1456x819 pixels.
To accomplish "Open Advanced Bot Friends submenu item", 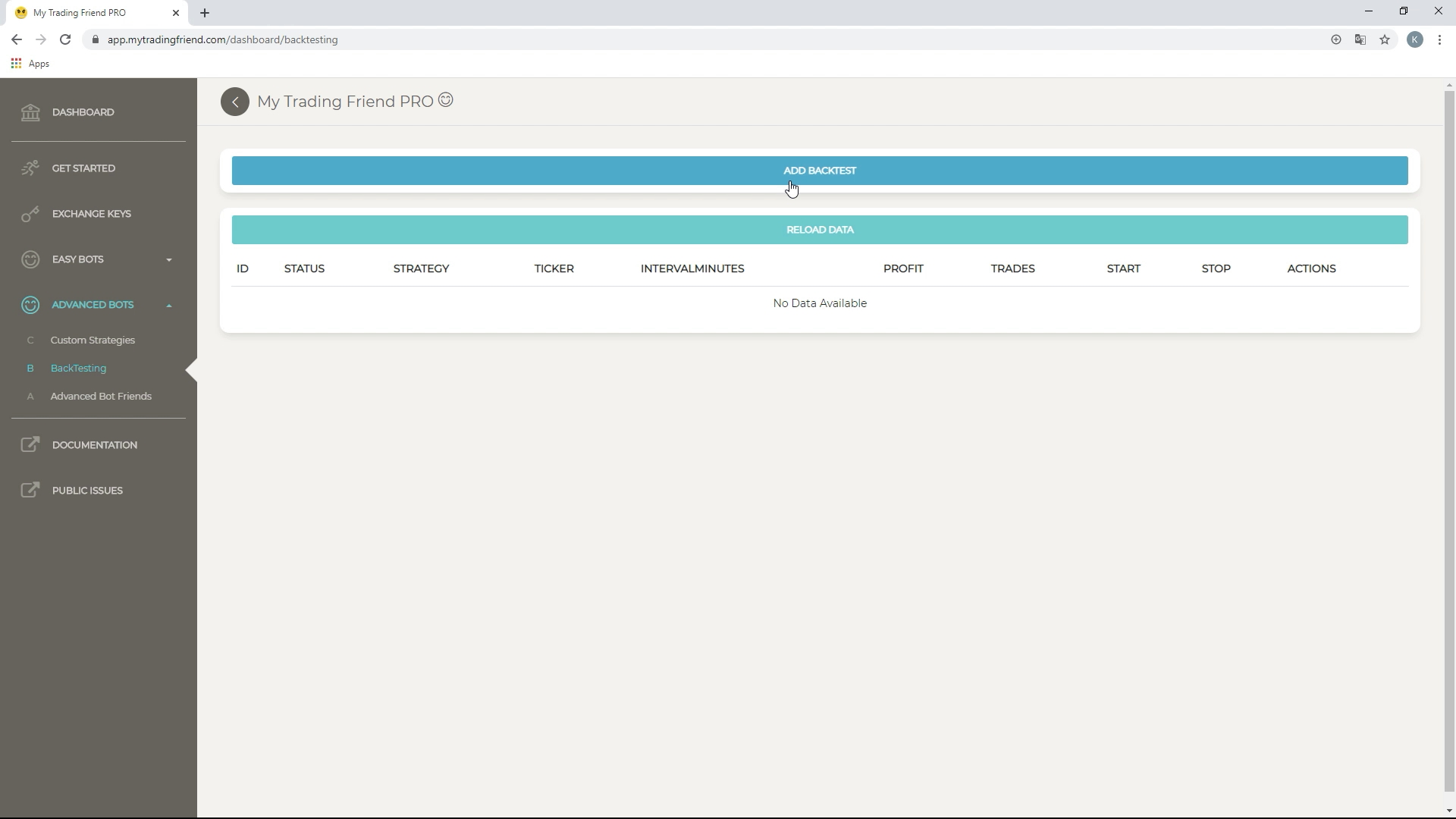I will pos(101,397).
